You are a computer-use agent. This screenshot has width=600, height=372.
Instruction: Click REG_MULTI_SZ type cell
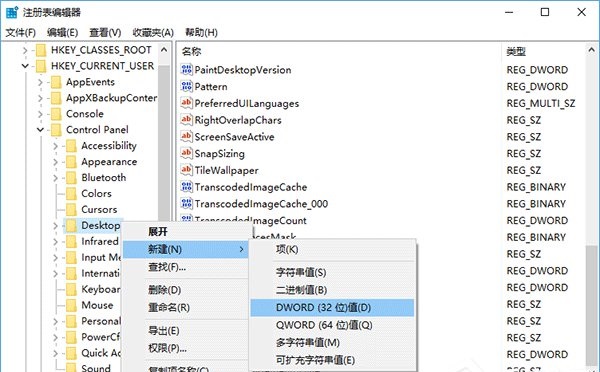[x=541, y=103]
